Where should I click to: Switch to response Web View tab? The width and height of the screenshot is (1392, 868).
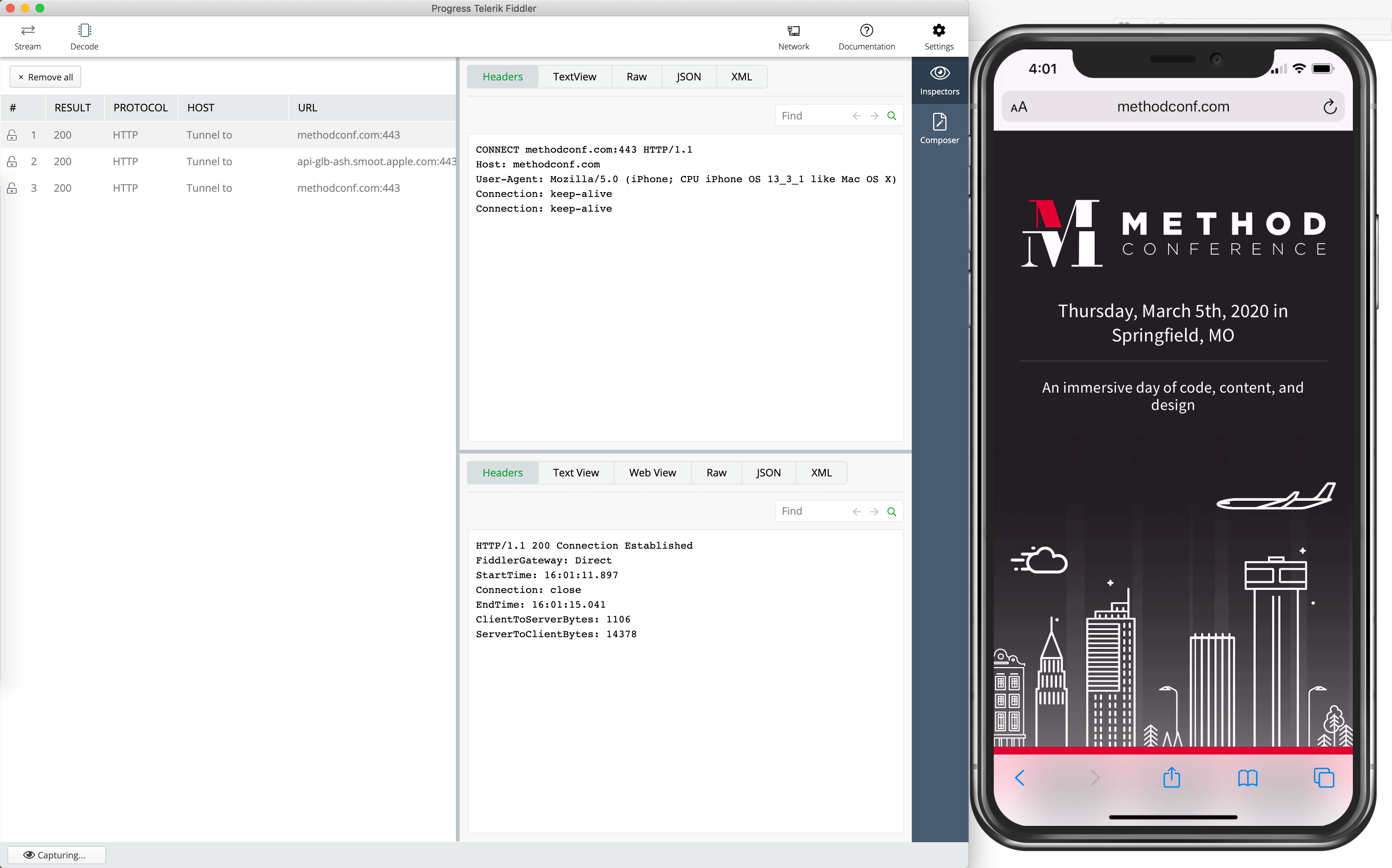point(653,472)
